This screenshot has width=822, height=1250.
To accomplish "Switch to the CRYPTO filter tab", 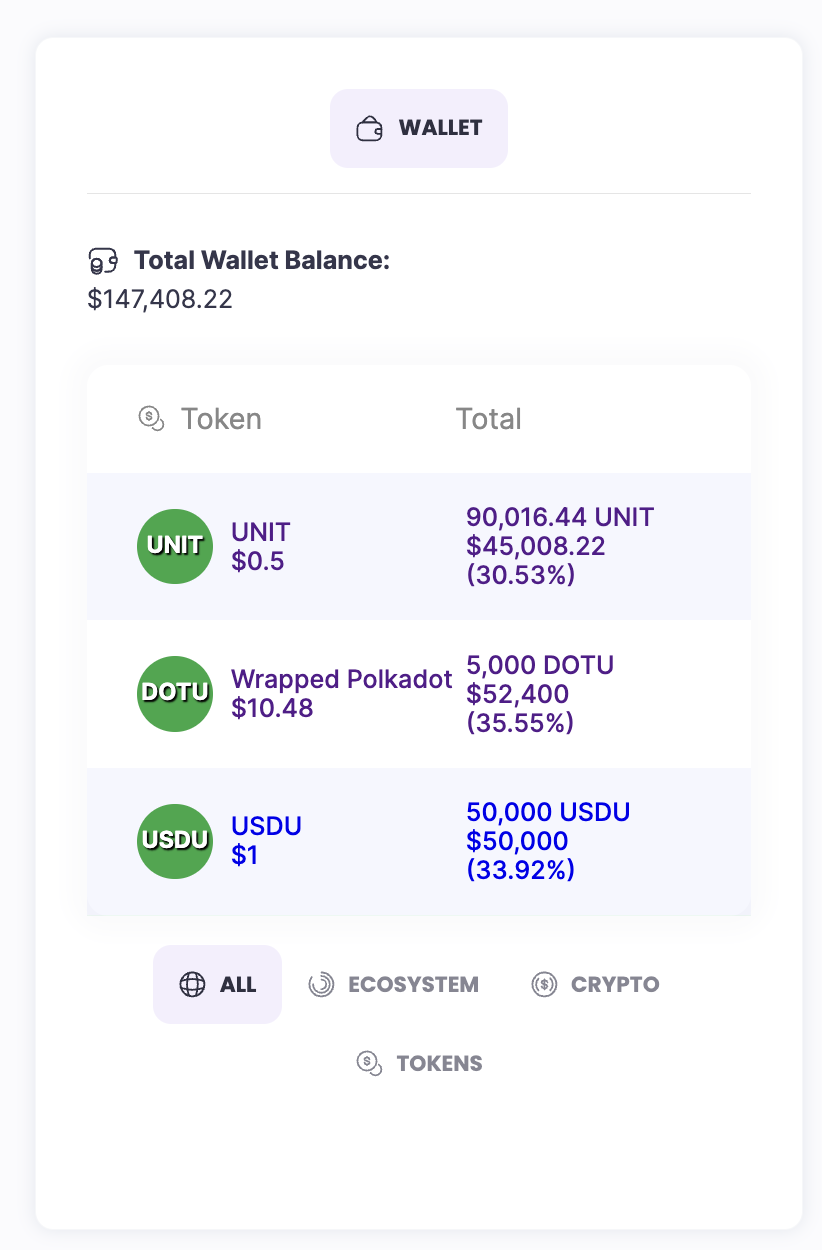I will click(595, 984).
